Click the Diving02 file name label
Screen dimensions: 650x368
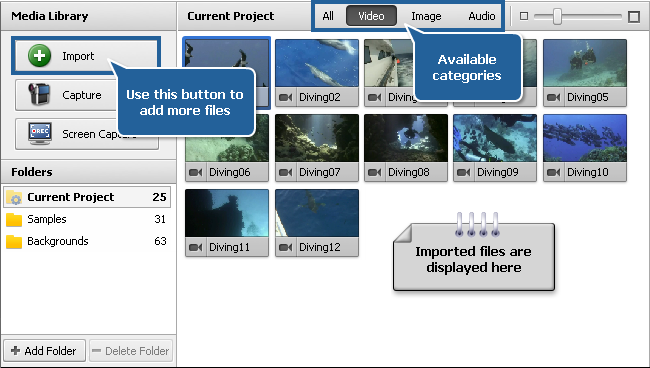click(320, 97)
